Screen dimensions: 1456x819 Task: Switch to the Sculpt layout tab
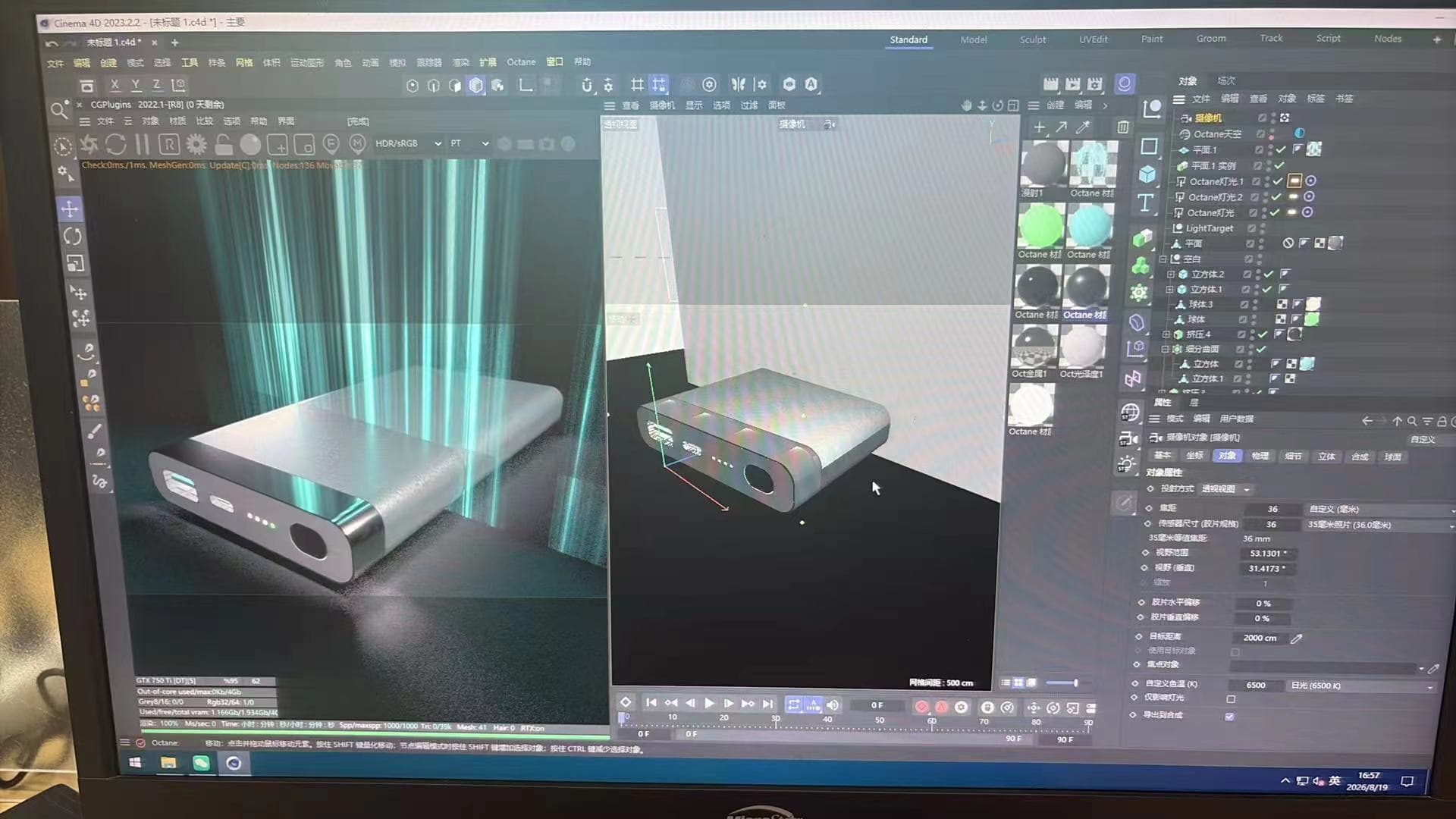[x=1032, y=39]
